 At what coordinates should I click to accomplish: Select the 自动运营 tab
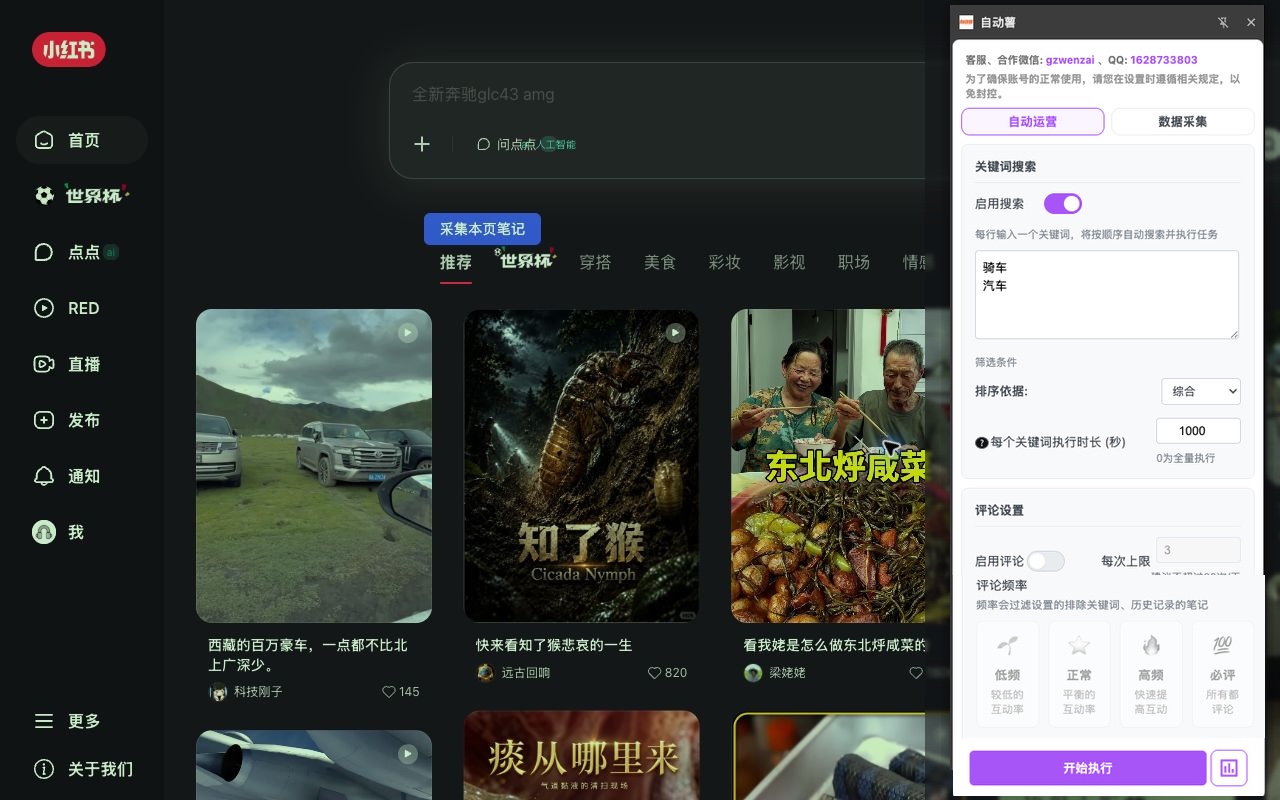point(1033,121)
